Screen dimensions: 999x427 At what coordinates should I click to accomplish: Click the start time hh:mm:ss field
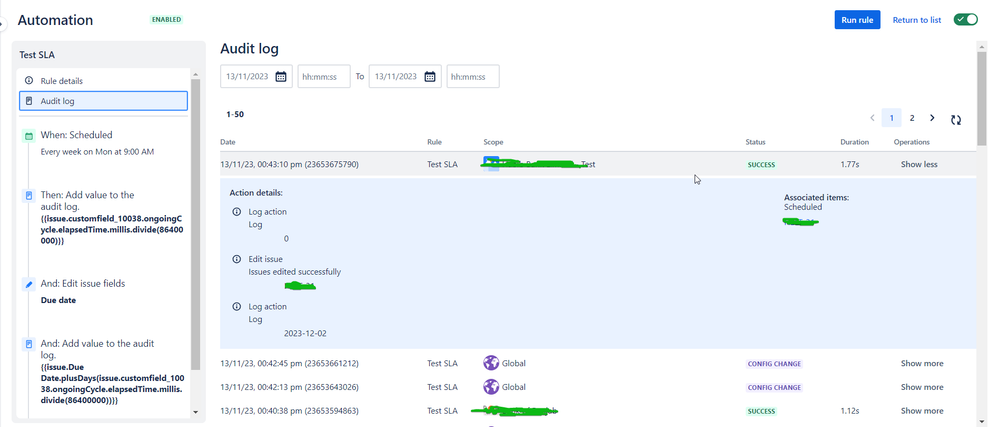tap(324, 76)
